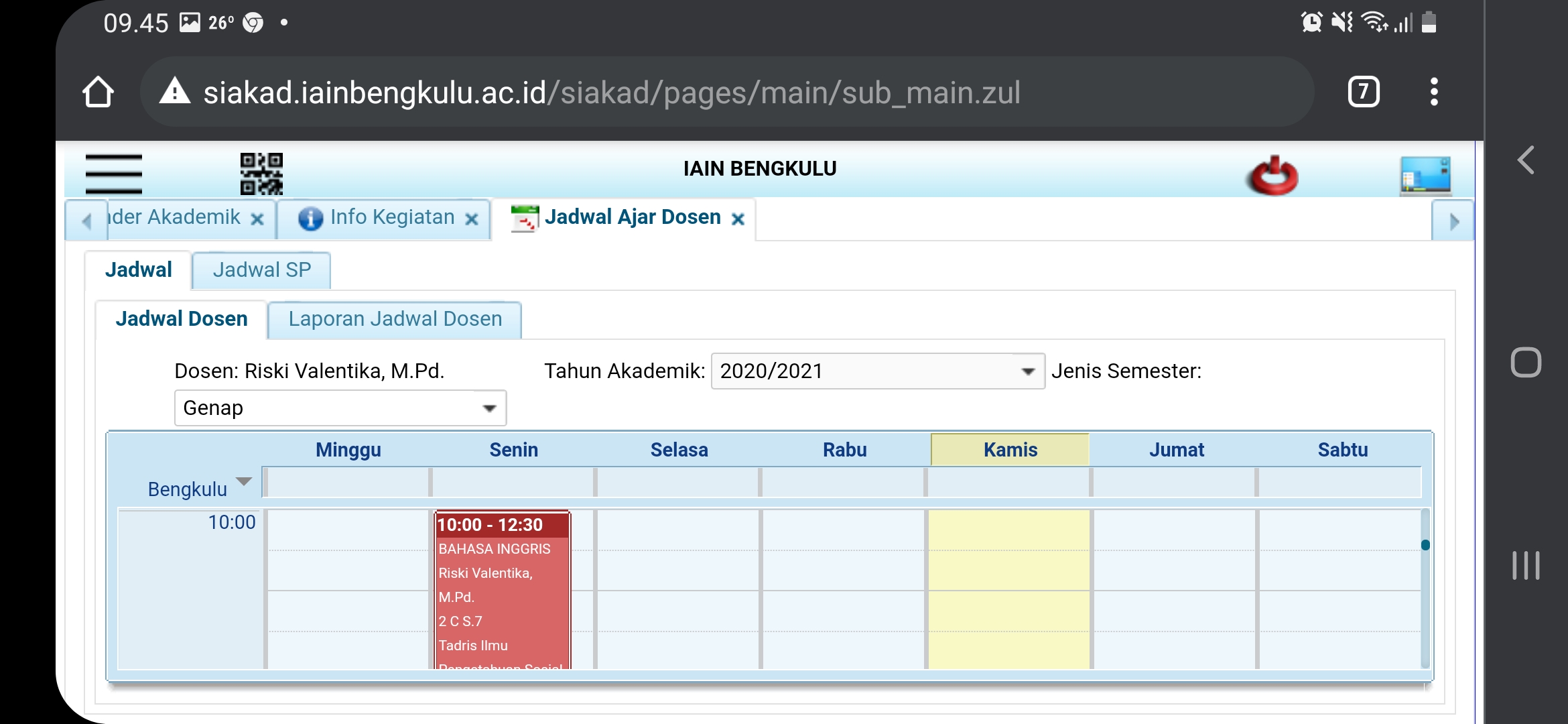Viewport: 1568px width, 724px height.
Task: Open the hamburger menu
Action: click(113, 174)
